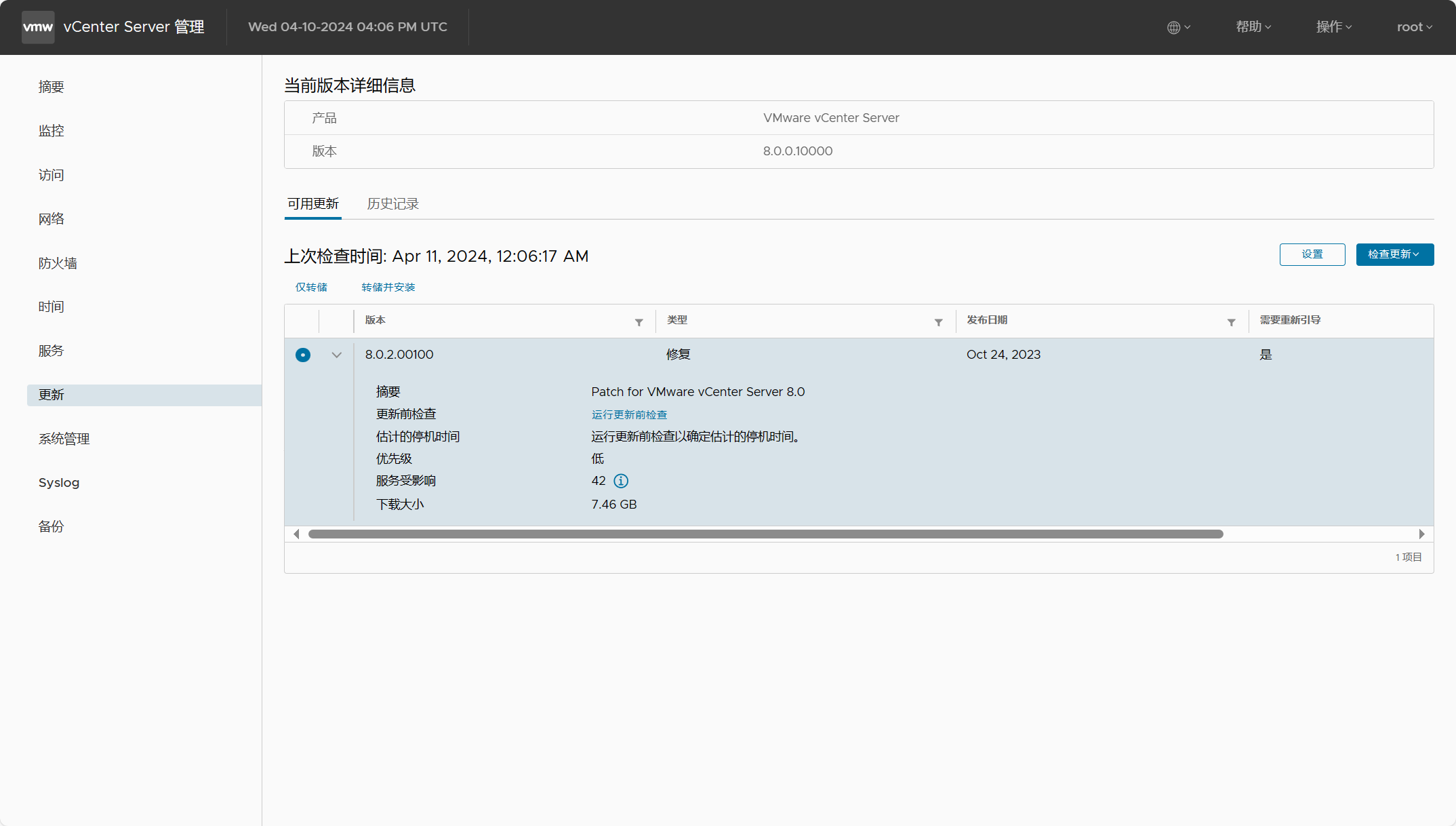
Task: Open the language globe menu
Action: (x=1179, y=27)
